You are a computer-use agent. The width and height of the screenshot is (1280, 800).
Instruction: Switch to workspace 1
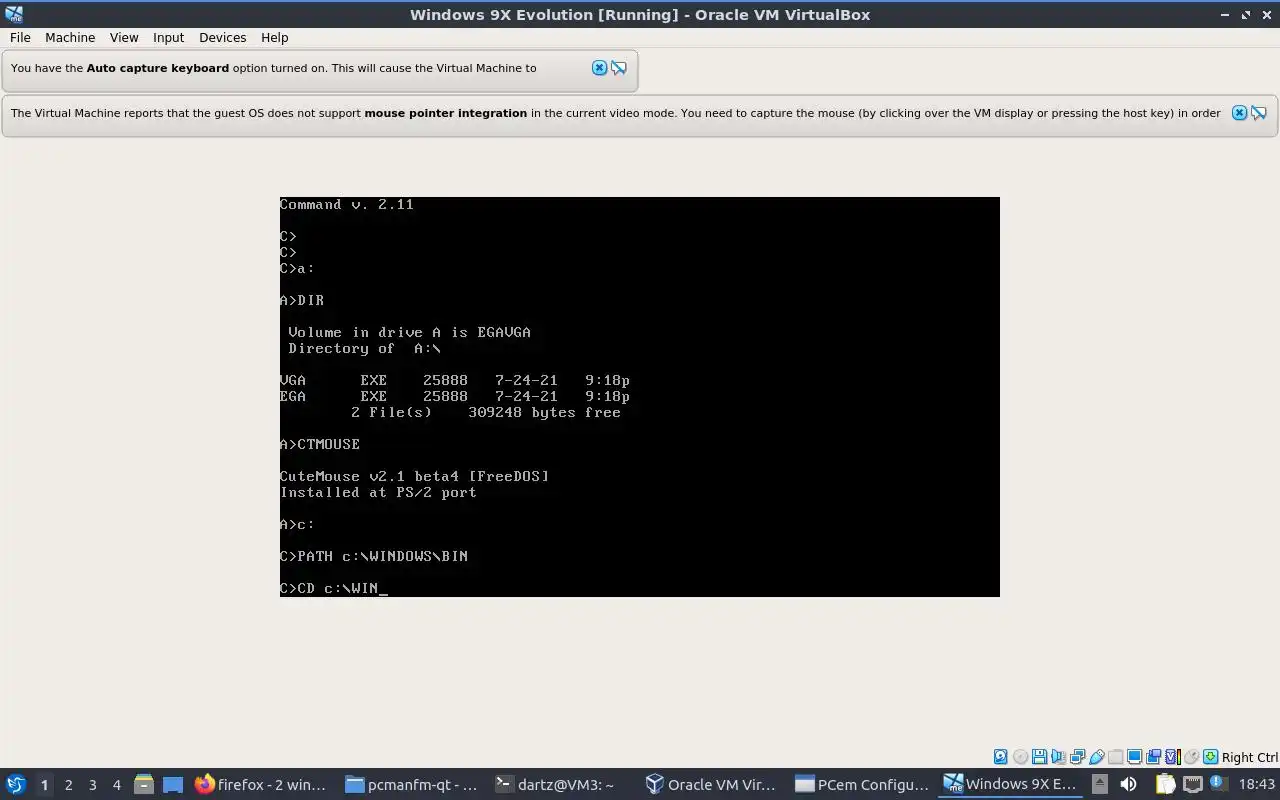(x=44, y=785)
